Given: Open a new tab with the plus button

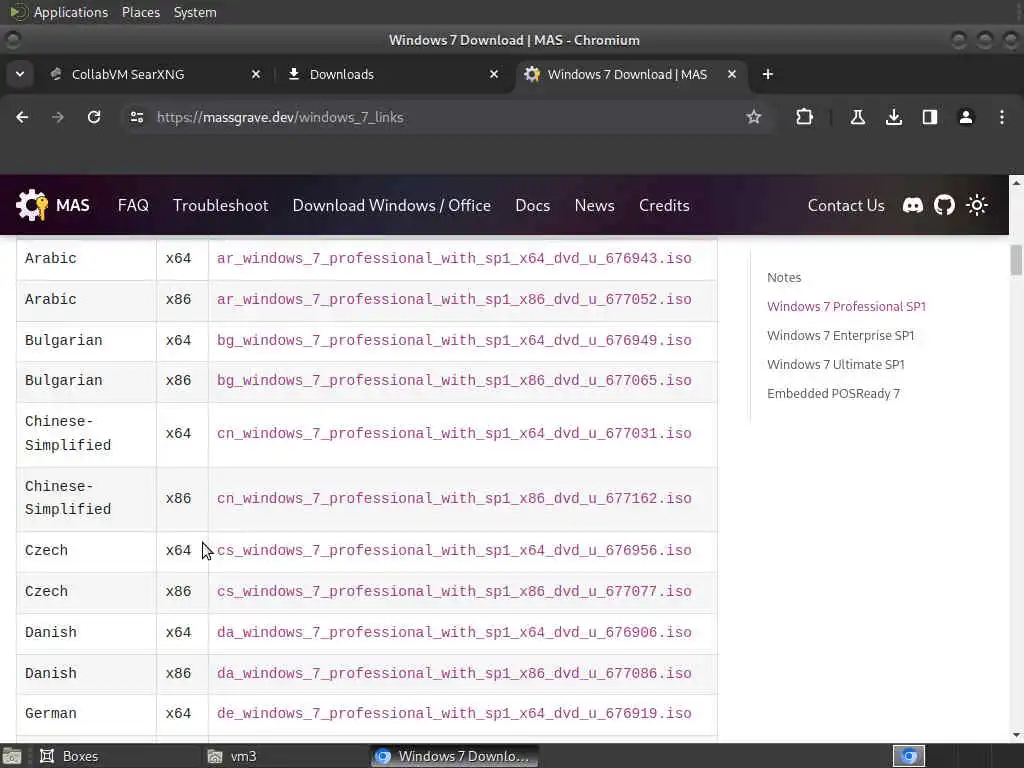Looking at the screenshot, I should tap(768, 74).
